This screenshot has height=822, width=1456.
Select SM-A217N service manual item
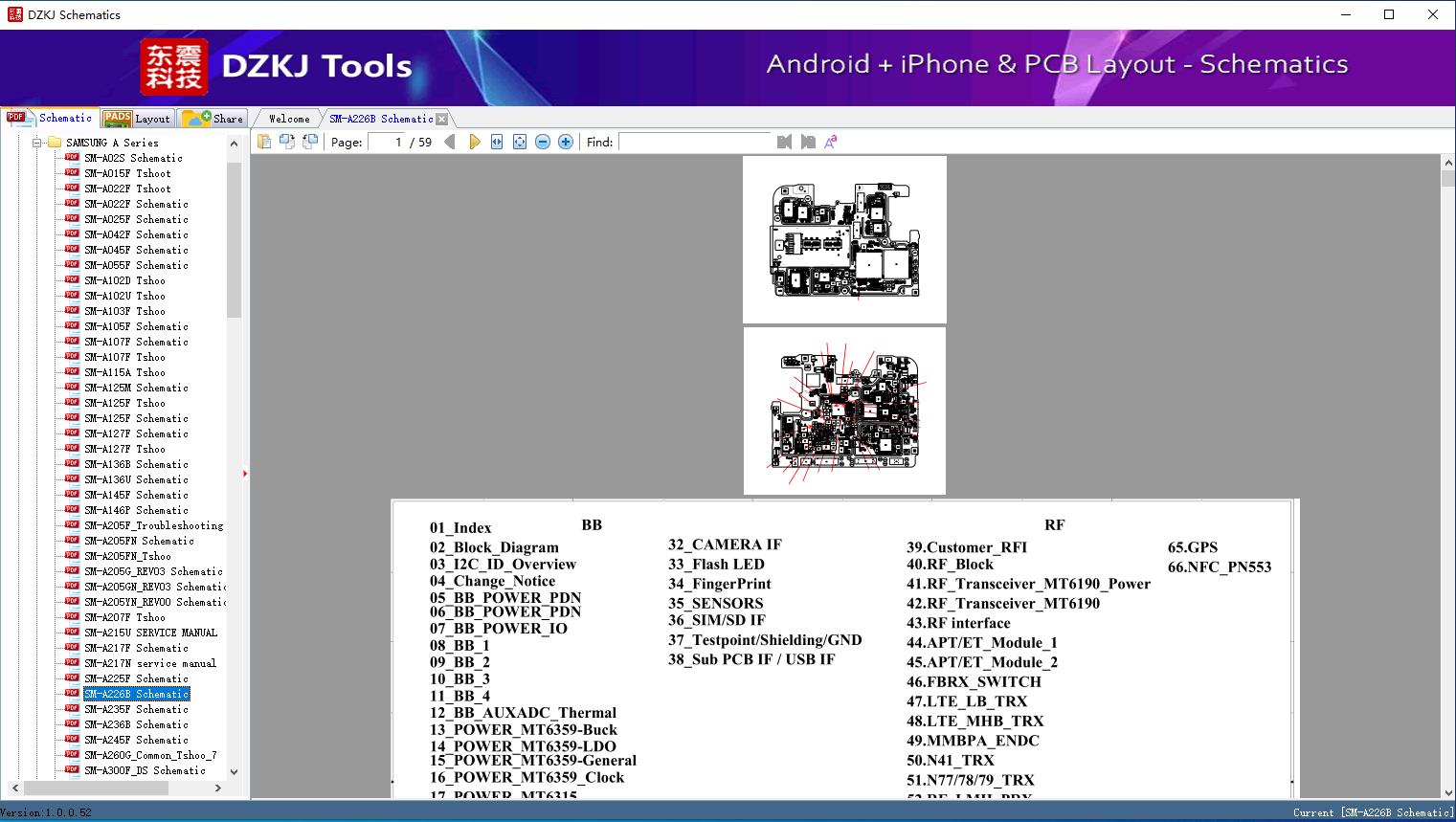[x=150, y=663]
